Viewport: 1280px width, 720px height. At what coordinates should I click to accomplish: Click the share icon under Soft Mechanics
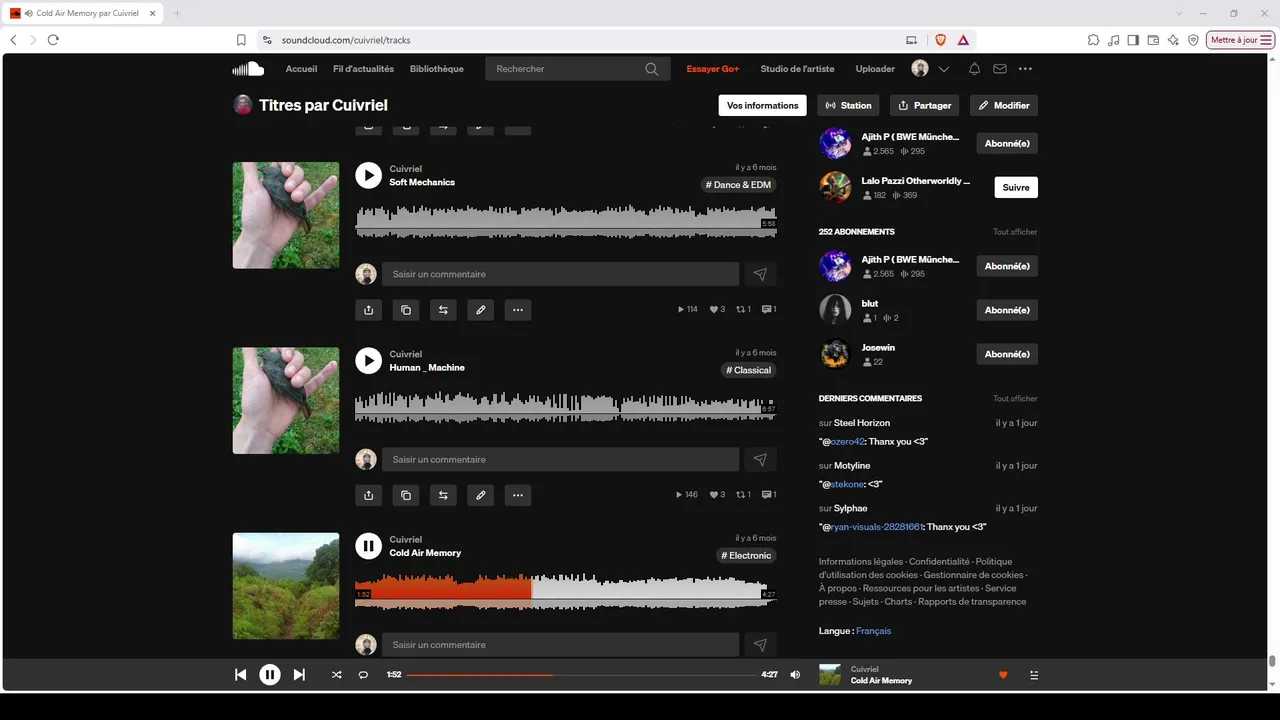pos(369,310)
